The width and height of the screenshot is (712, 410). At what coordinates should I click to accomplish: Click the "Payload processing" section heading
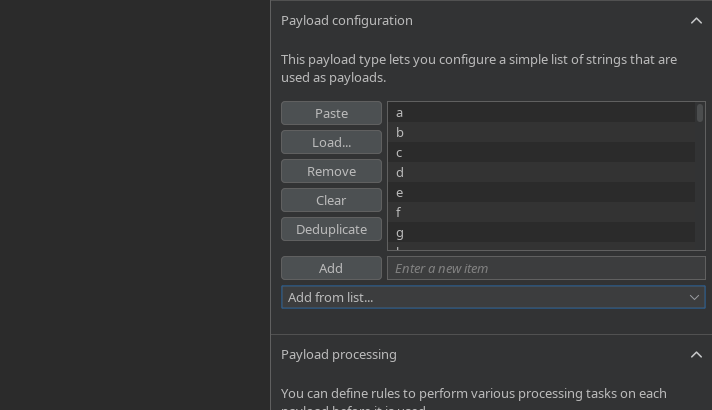coord(338,355)
